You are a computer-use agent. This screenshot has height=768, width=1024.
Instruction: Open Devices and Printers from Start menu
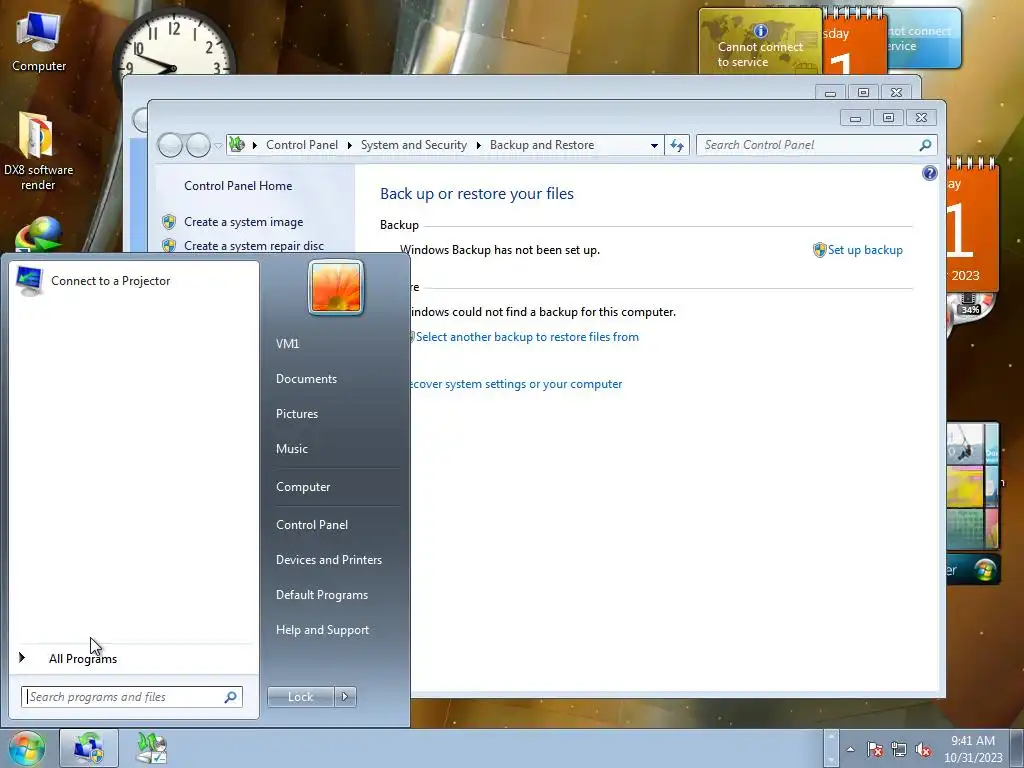[329, 560]
